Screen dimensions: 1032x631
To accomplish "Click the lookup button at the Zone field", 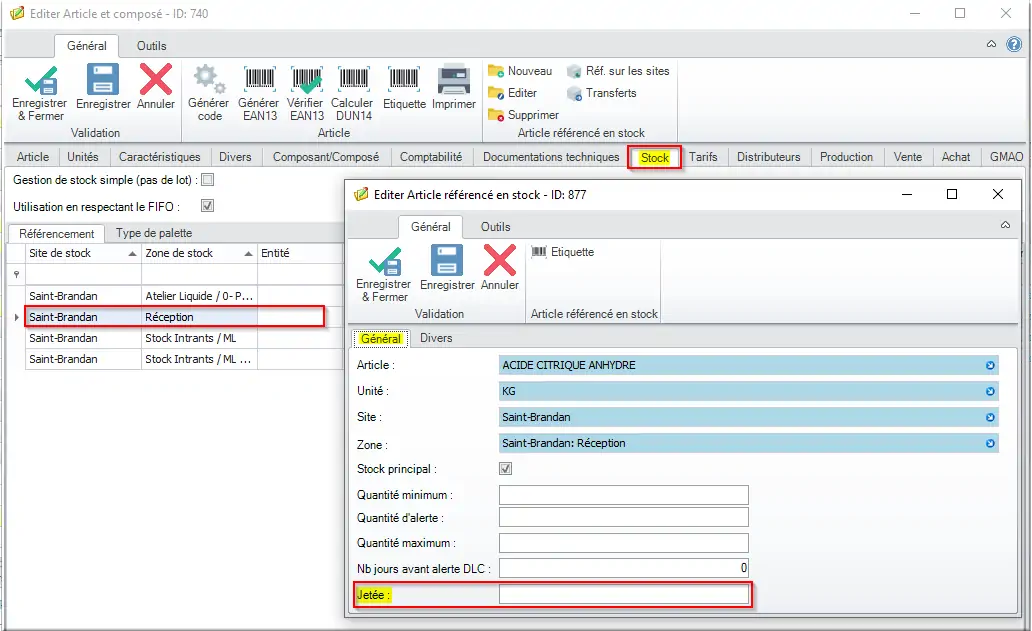I will pos(990,443).
